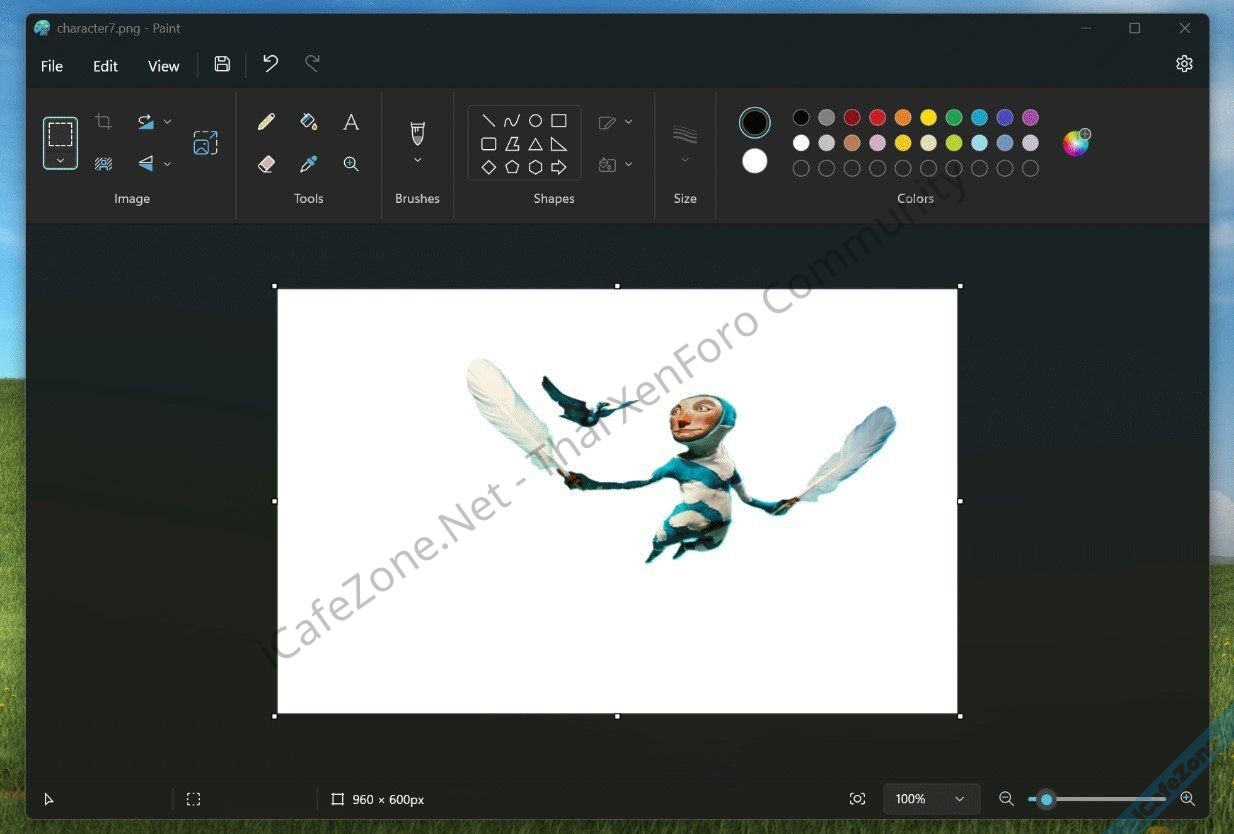This screenshot has width=1234, height=834.
Task: Expand the Brushes dropdown arrow
Action: [417, 160]
